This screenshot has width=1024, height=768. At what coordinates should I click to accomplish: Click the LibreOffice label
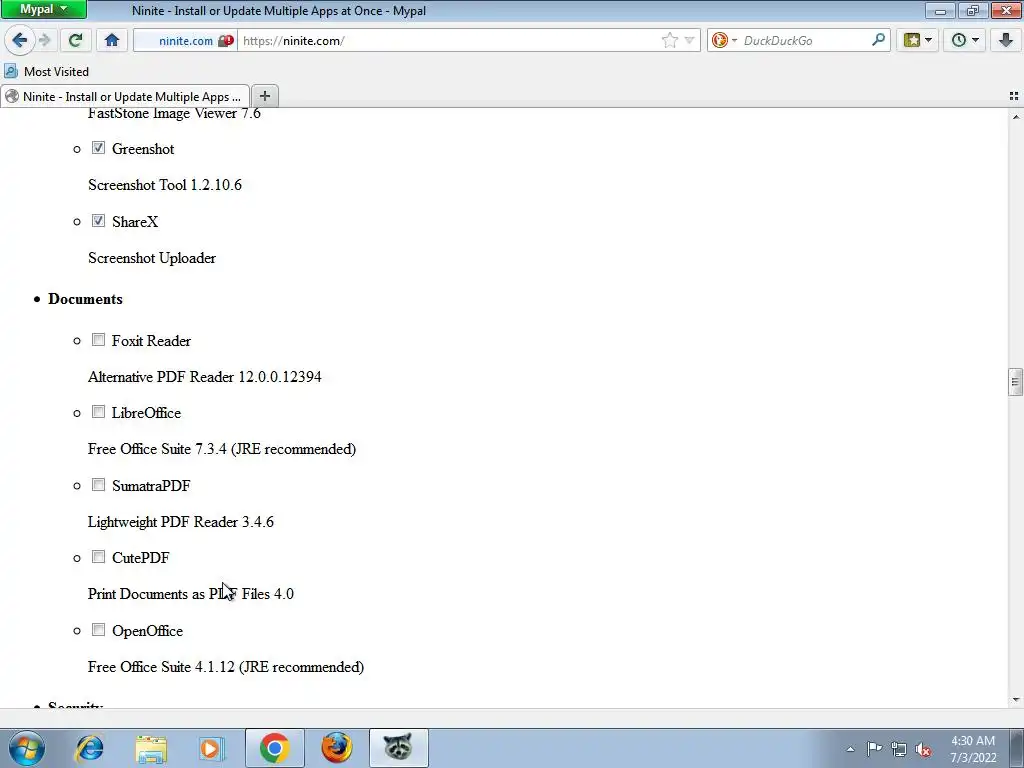click(146, 413)
